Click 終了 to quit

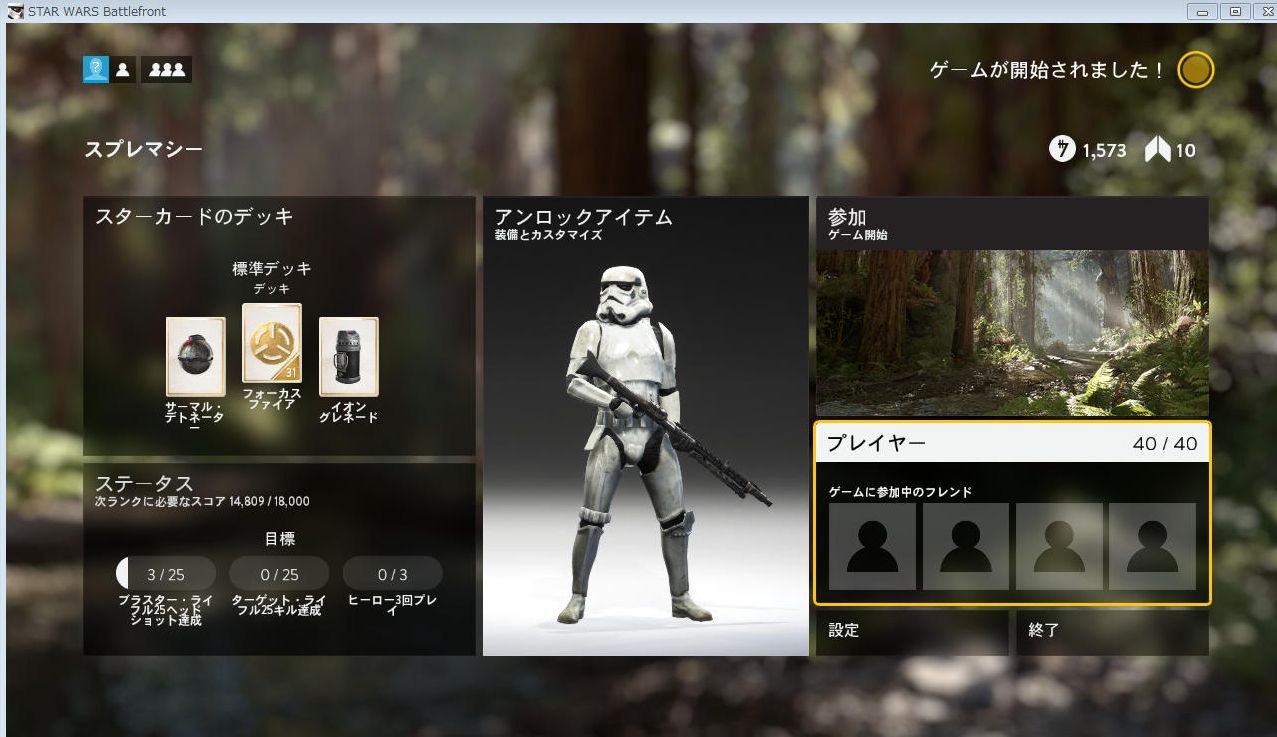1112,633
